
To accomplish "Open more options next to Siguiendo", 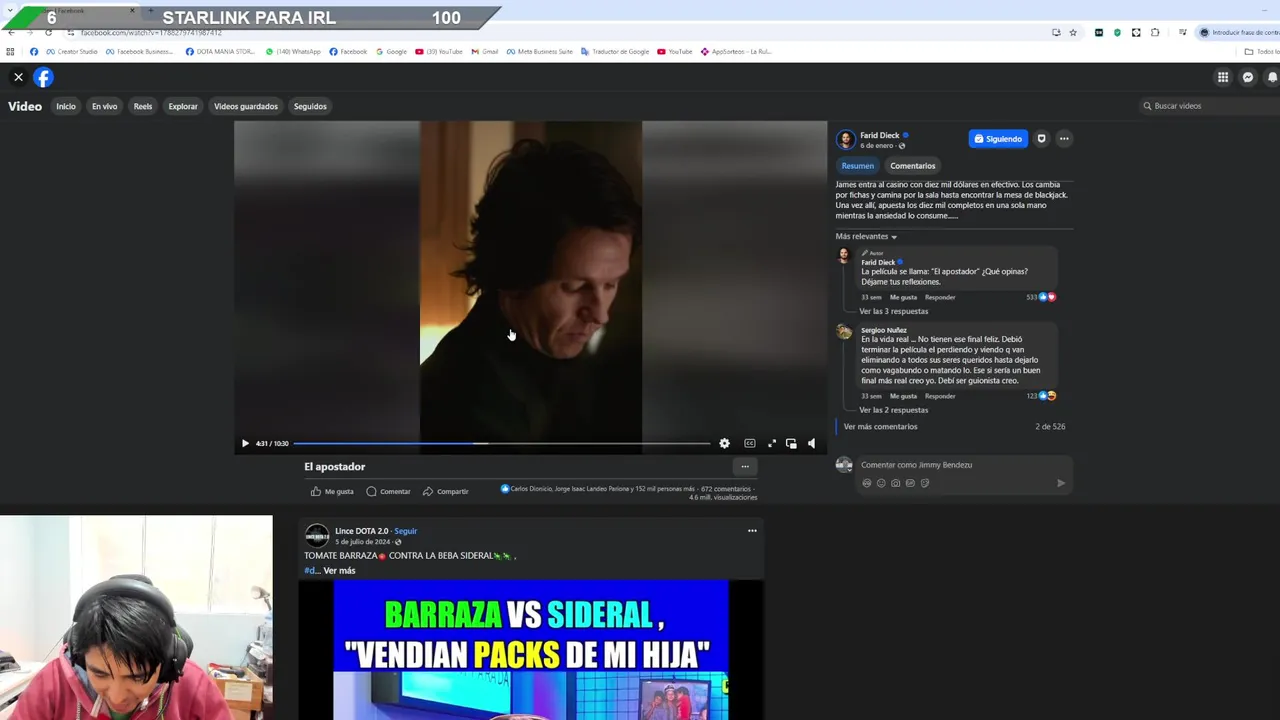I will tap(1064, 139).
